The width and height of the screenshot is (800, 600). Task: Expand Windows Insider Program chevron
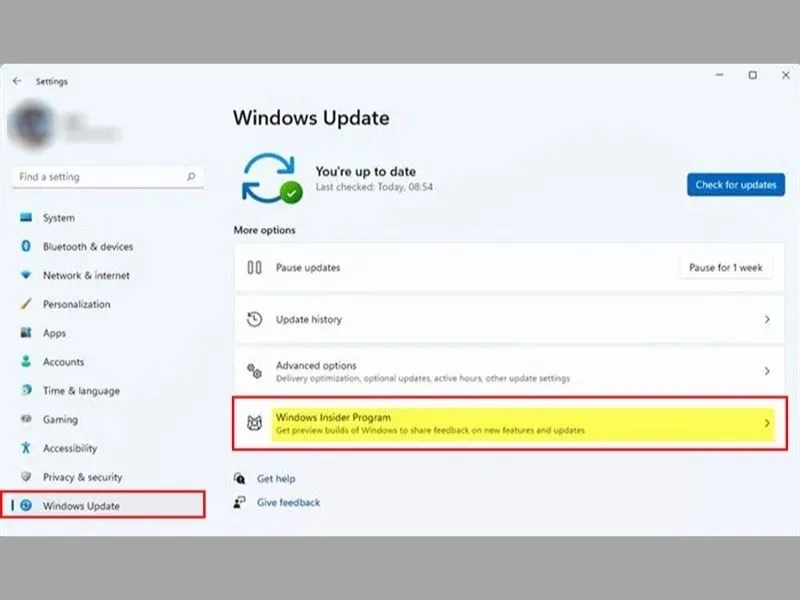(767, 423)
